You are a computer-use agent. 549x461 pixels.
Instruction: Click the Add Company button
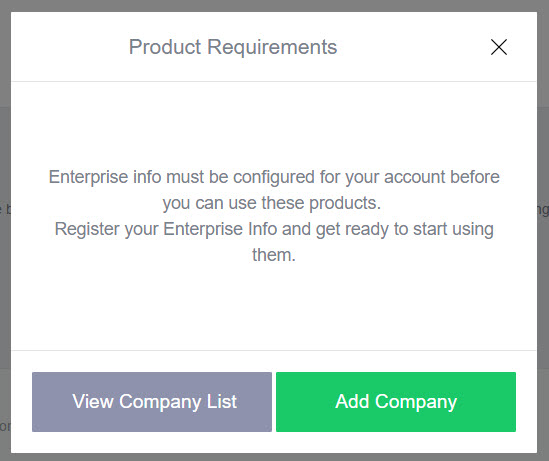coord(396,401)
